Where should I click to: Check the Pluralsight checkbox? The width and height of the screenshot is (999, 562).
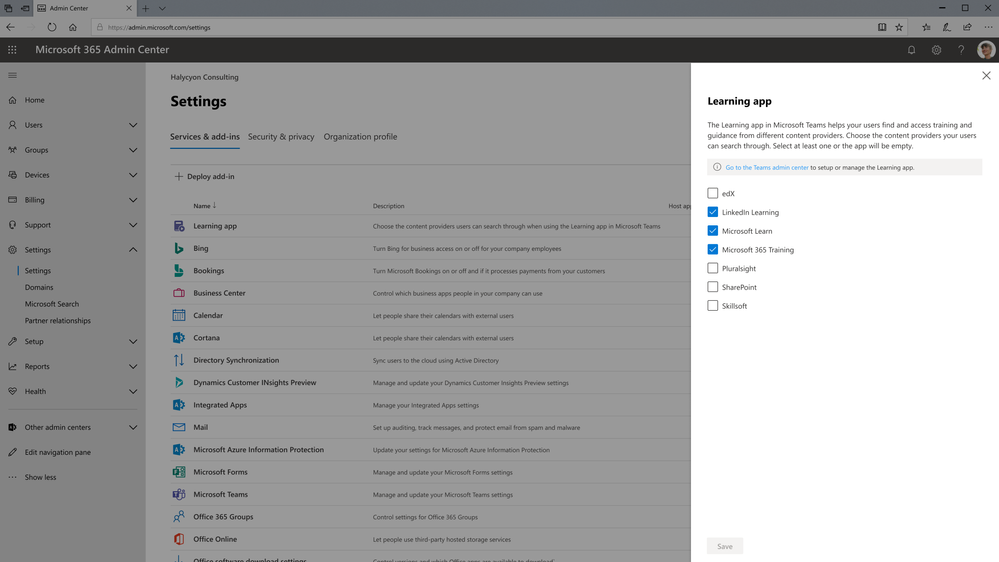click(712, 268)
